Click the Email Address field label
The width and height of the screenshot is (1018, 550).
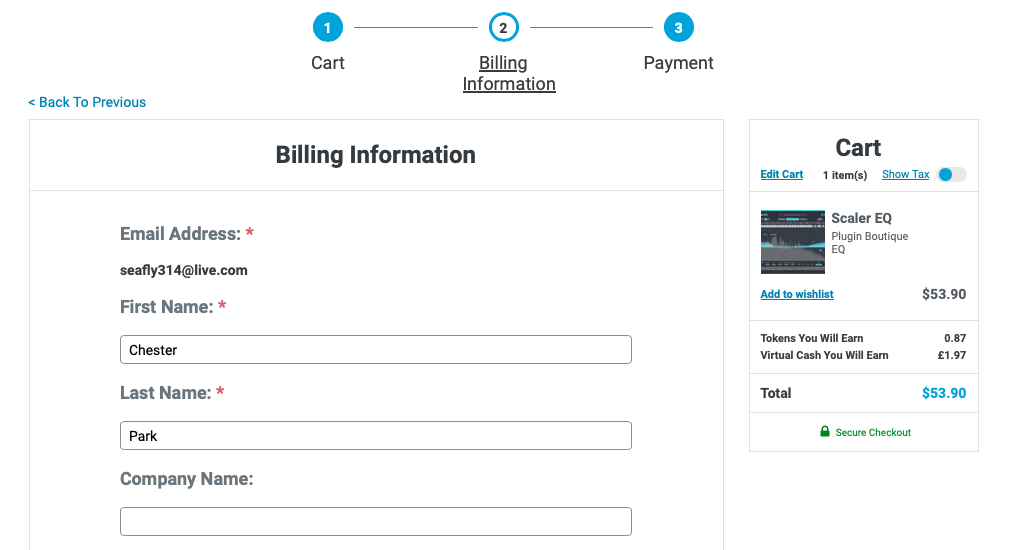pos(180,234)
